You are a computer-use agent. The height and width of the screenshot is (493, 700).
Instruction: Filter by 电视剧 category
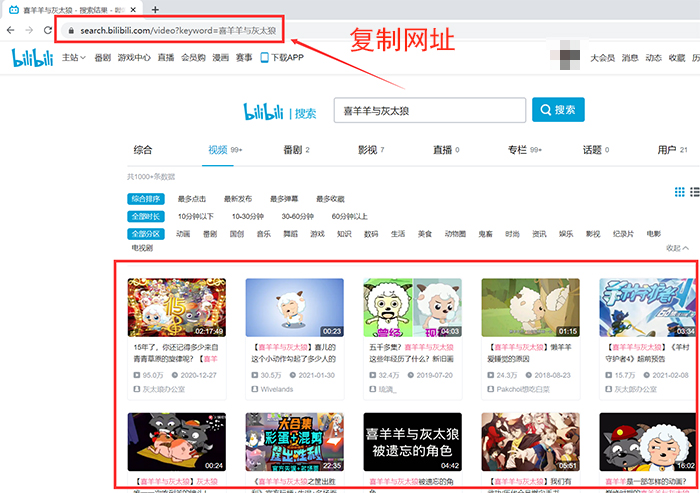[x=142, y=248]
